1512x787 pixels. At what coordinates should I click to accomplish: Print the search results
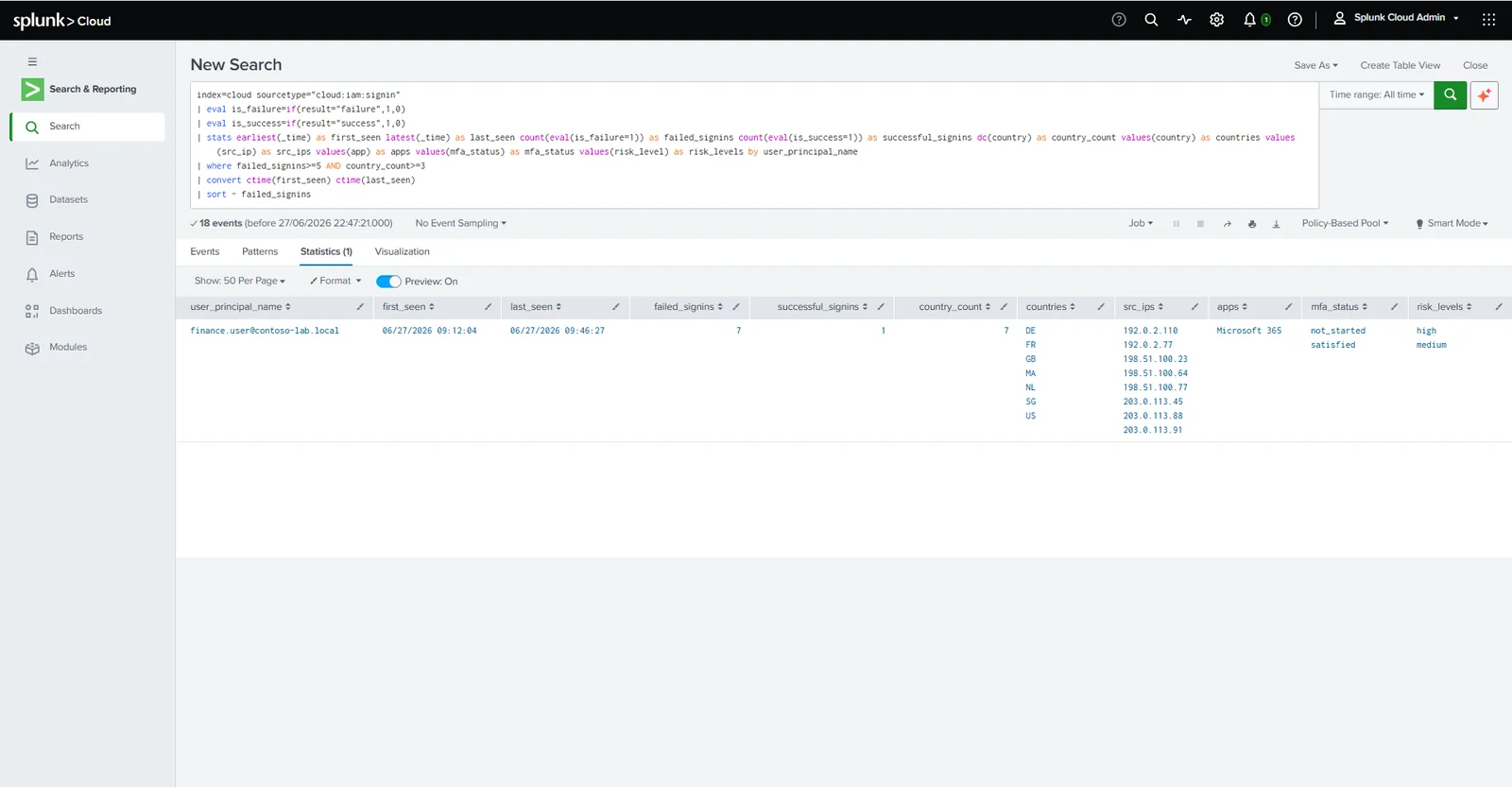click(x=1252, y=224)
